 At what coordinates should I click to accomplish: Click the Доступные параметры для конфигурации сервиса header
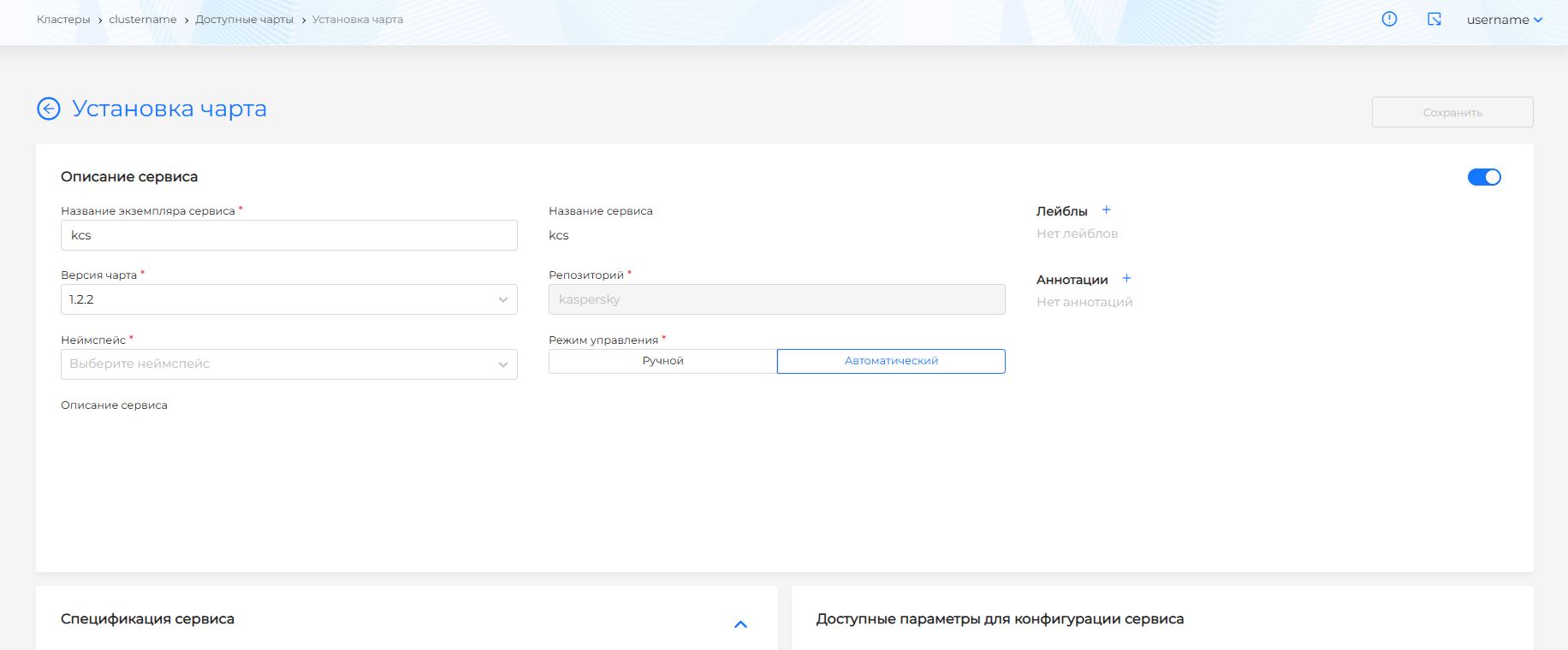click(1000, 619)
